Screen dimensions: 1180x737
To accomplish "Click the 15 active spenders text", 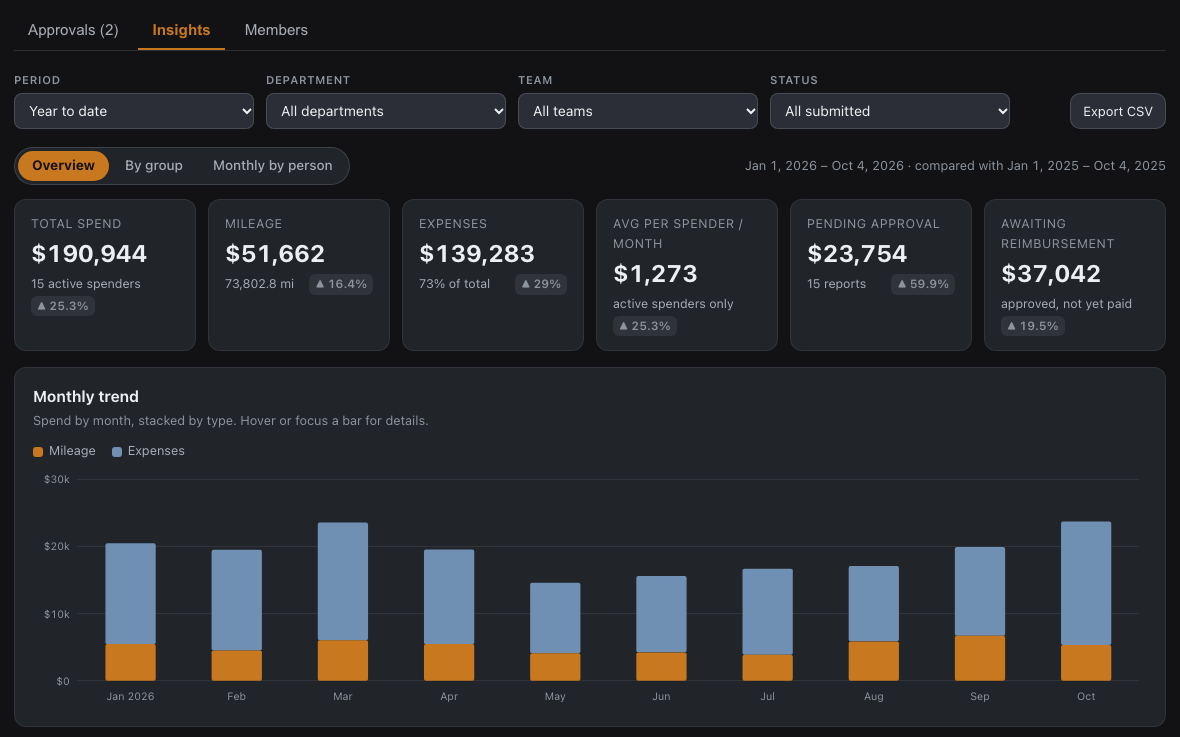I will 86,284.
